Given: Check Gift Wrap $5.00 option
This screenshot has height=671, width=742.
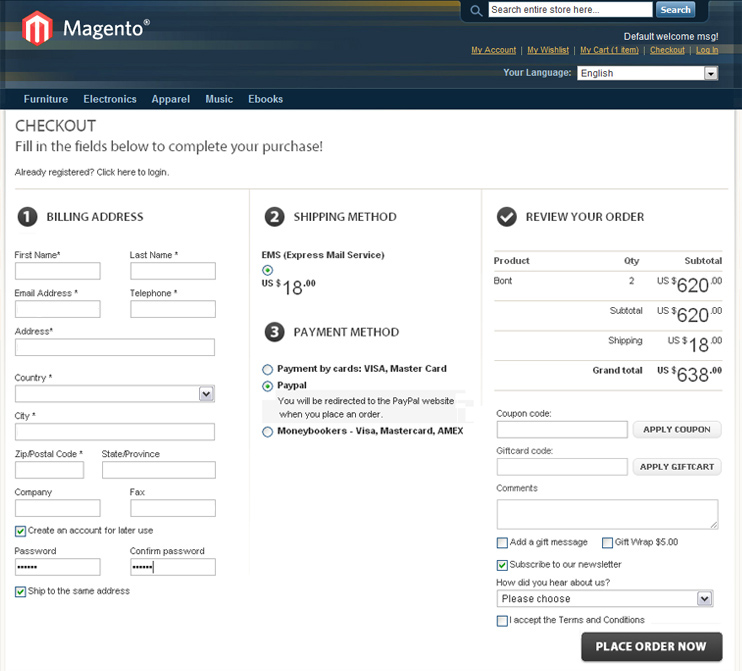Looking at the screenshot, I should [607, 543].
